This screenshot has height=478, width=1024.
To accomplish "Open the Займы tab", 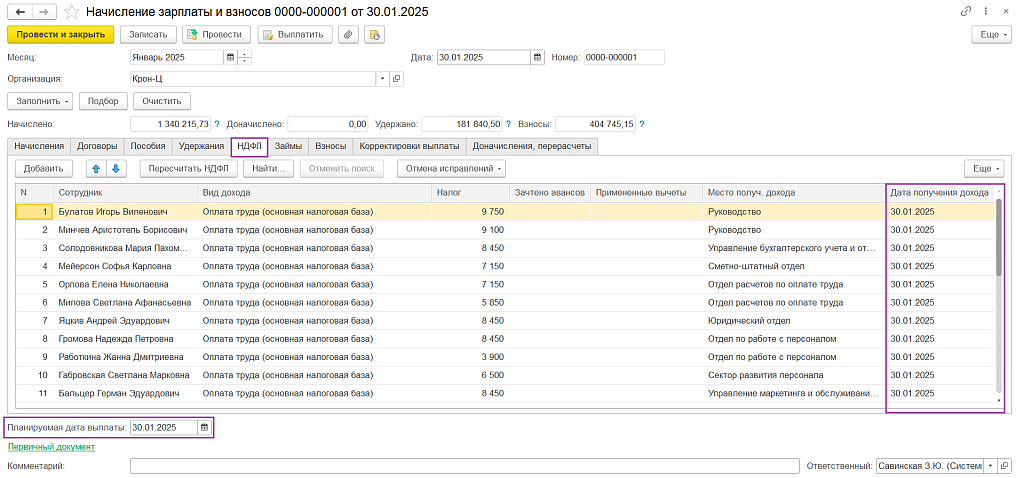I will coord(288,147).
